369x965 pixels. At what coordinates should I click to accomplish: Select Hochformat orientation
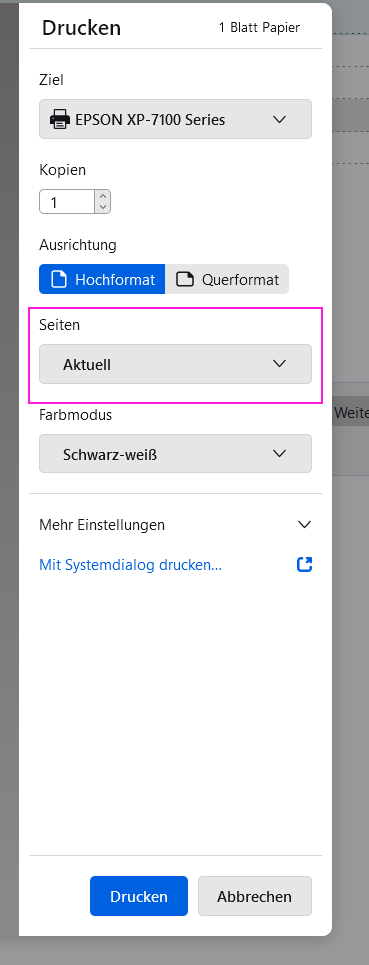pyautogui.click(x=102, y=280)
